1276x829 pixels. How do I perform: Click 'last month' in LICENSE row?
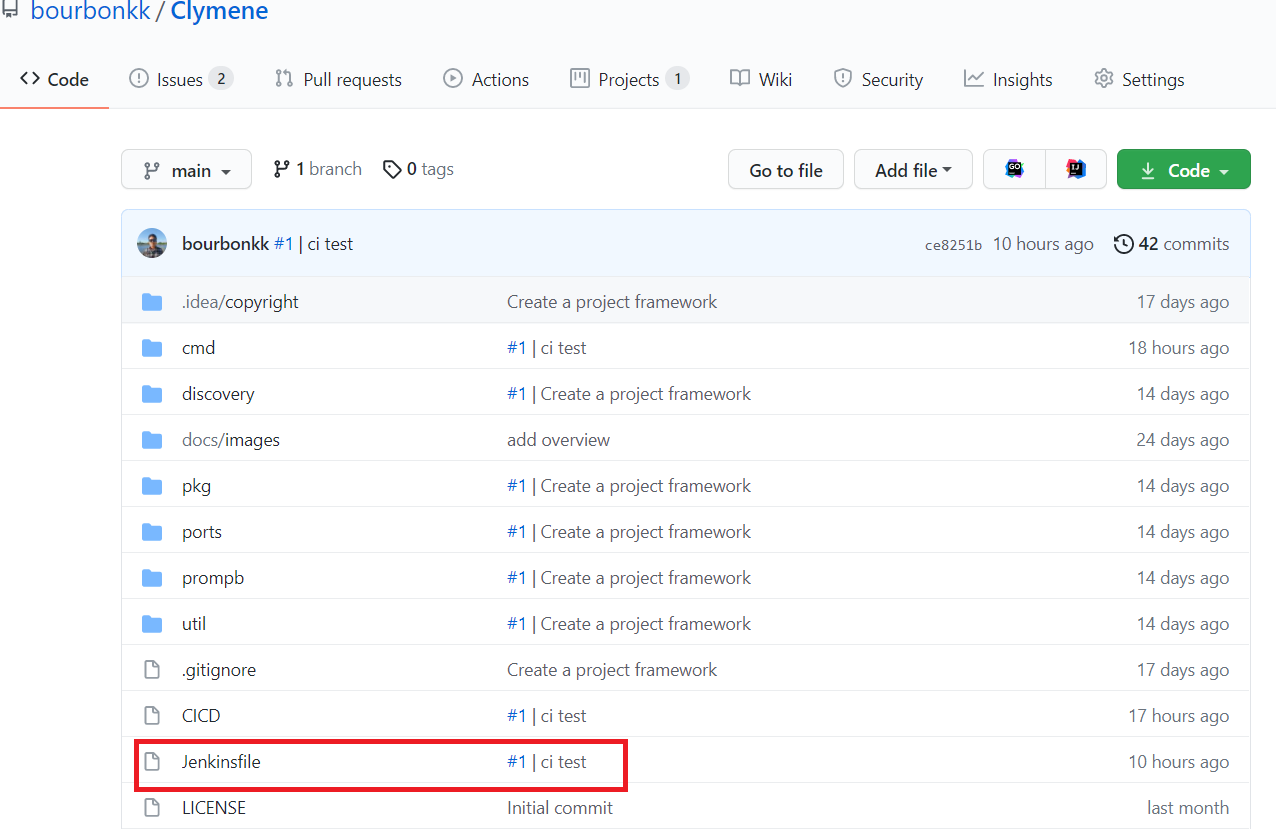(x=1188, y=808)
